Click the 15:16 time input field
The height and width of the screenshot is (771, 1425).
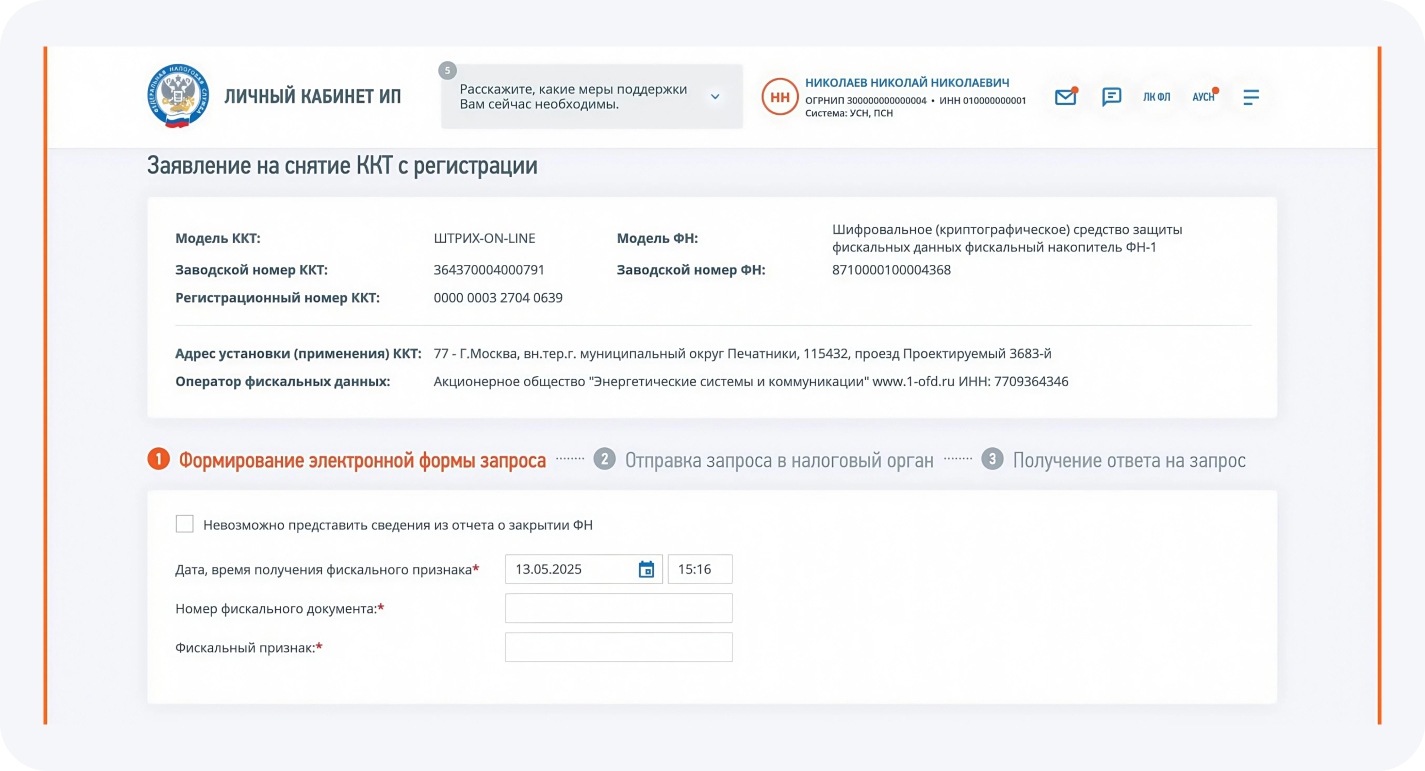[x=699, y=569]
